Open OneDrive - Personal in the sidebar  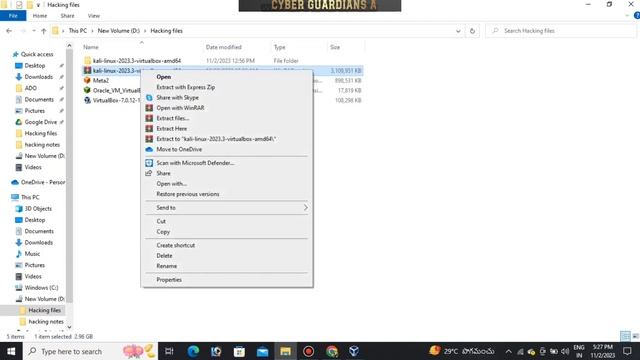click(x=43, y=182)
